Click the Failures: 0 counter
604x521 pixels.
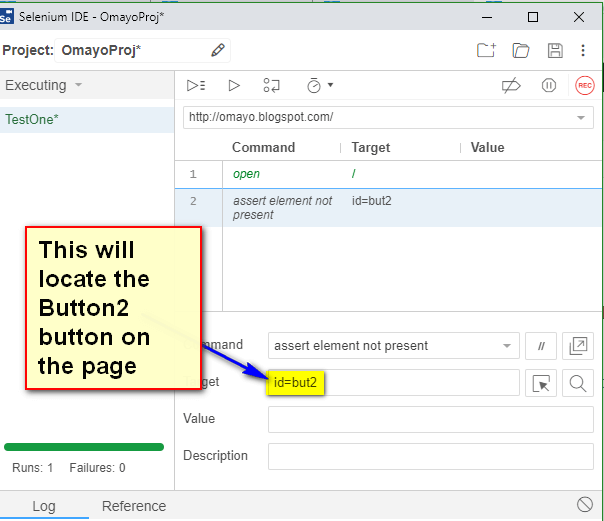pos(97,468)
